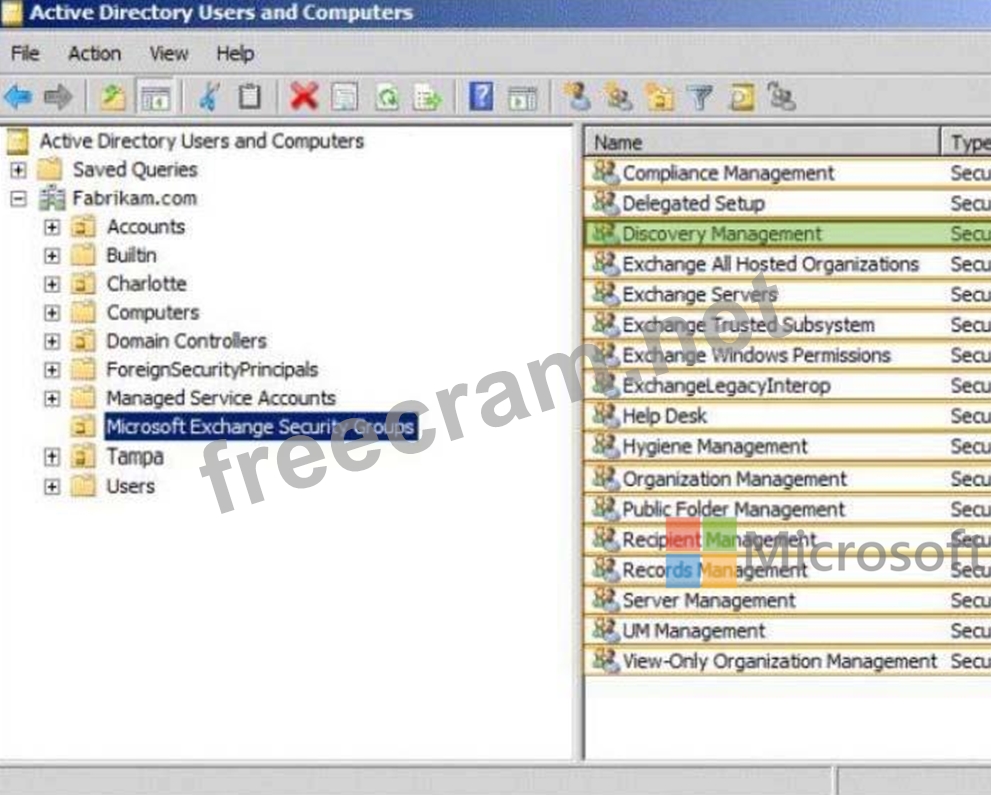Select the root Active Directory Users and Computers tree node
The image size is (991, 795).
tap(202, 141)
